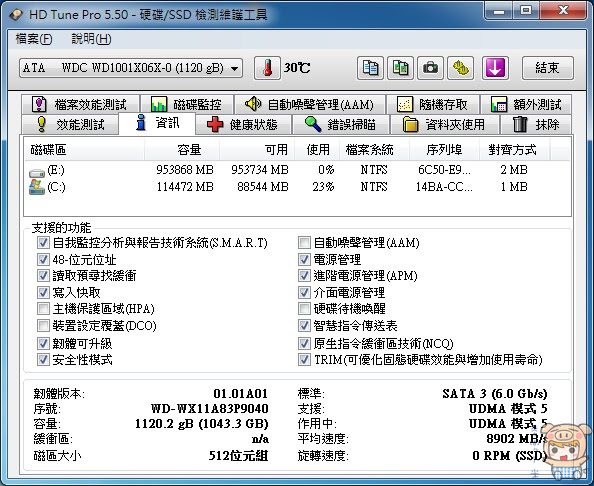
Task: Copy info to clipboard icon
Action: 370,68
